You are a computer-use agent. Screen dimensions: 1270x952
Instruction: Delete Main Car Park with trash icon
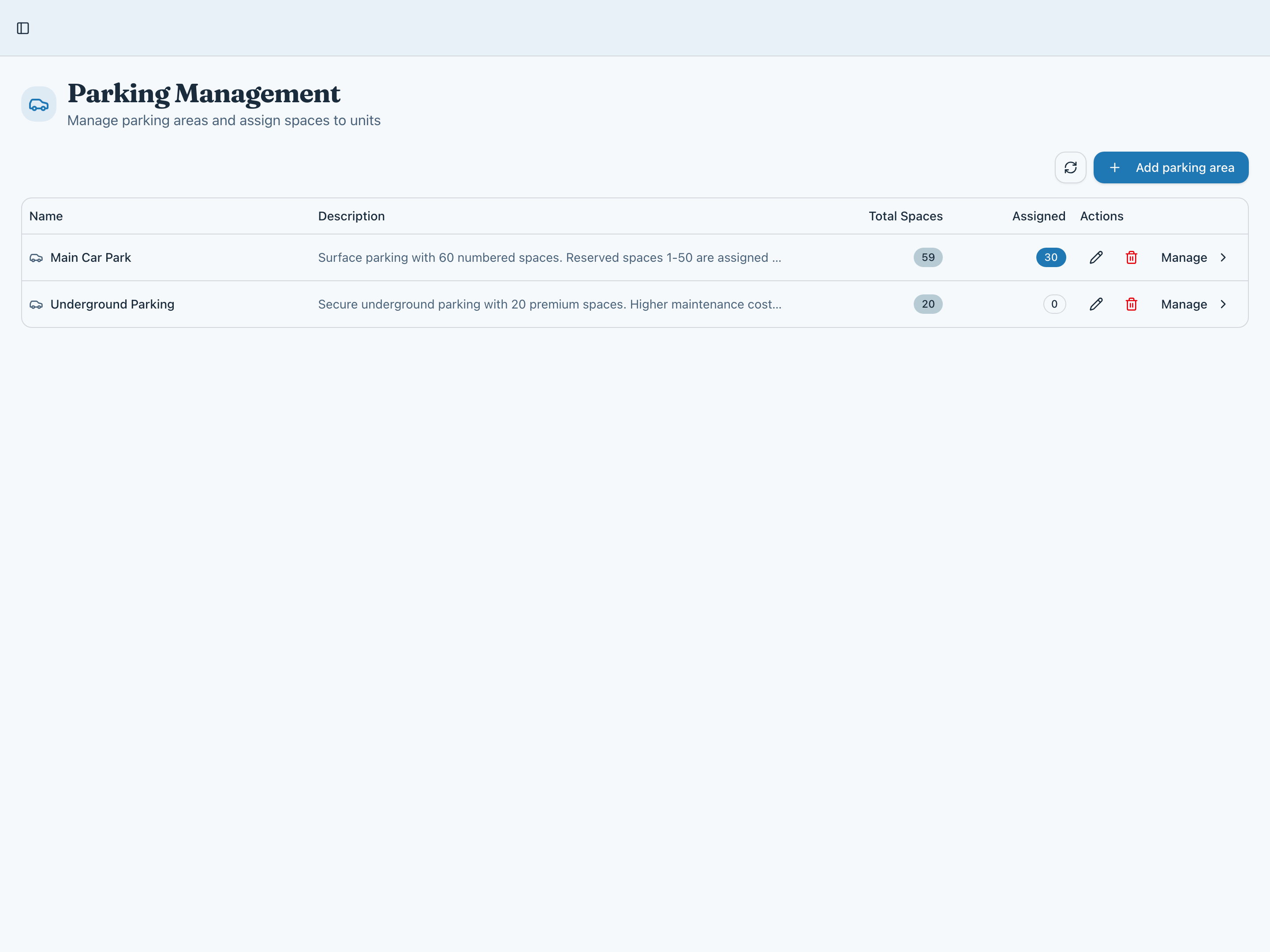[1131, 258]
